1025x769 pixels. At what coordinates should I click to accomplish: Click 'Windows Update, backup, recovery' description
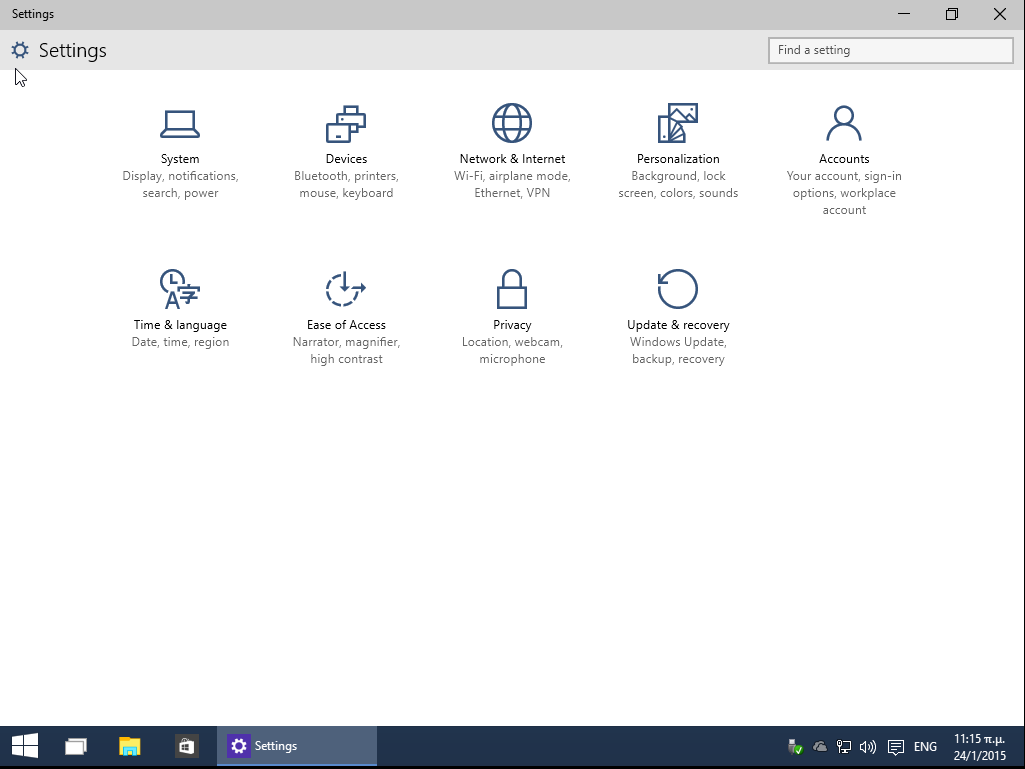[x=678, y=350]
